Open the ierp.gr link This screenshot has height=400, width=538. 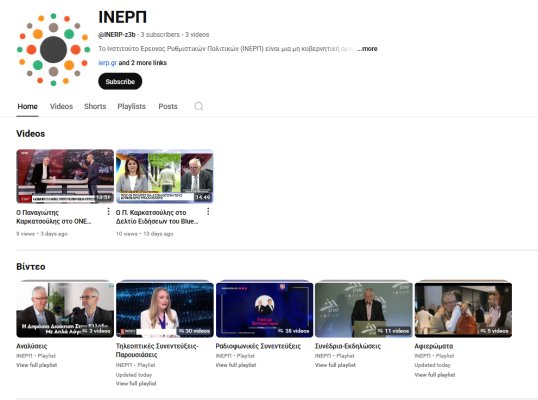107,63
